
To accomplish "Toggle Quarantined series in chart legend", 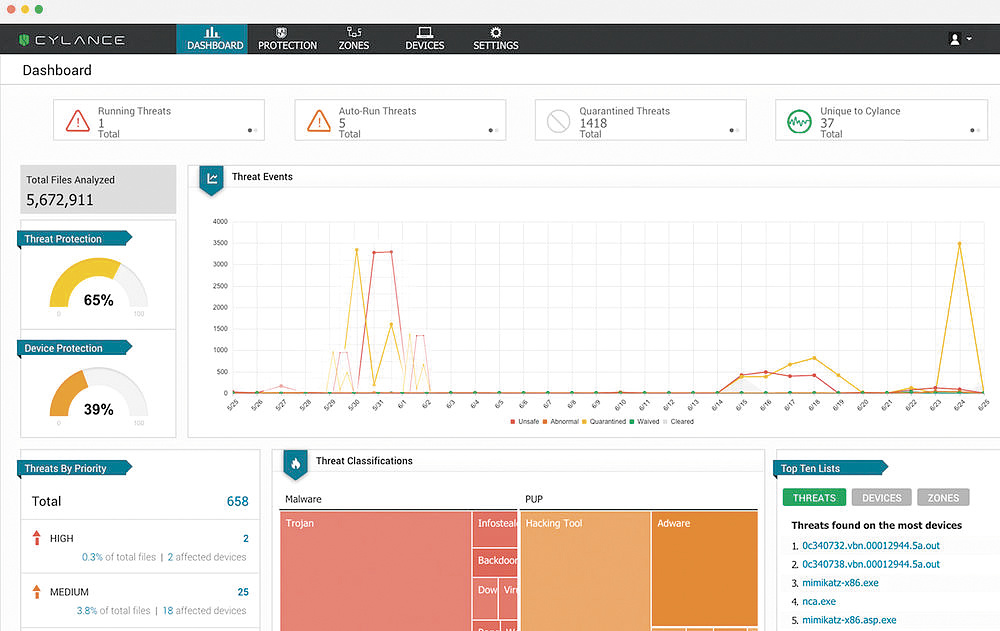I will pyautogui.click(x=603, y=422).
